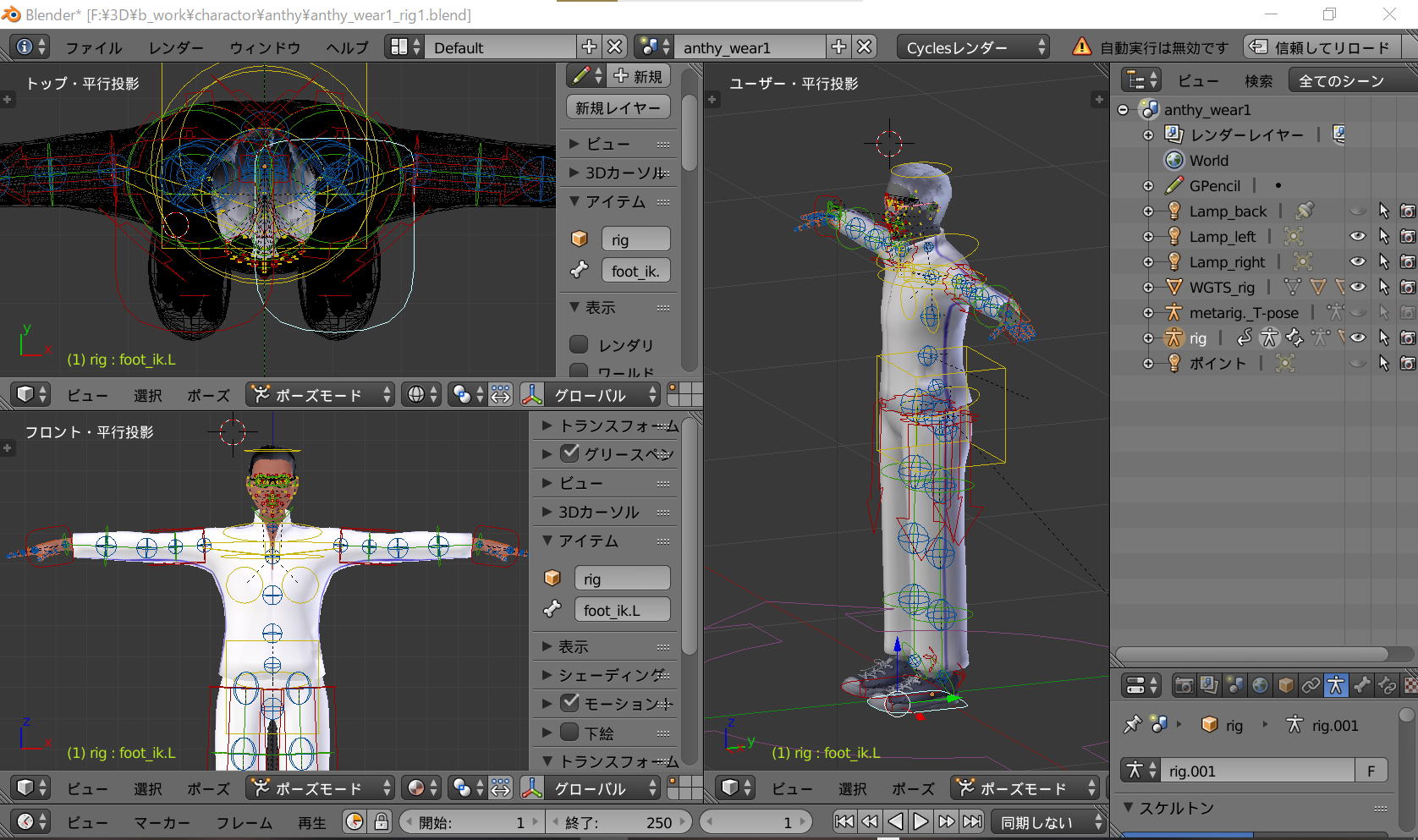1418x840 pixels.
Task: Collapse the スケルトン panel
Action: (1128, 808)
